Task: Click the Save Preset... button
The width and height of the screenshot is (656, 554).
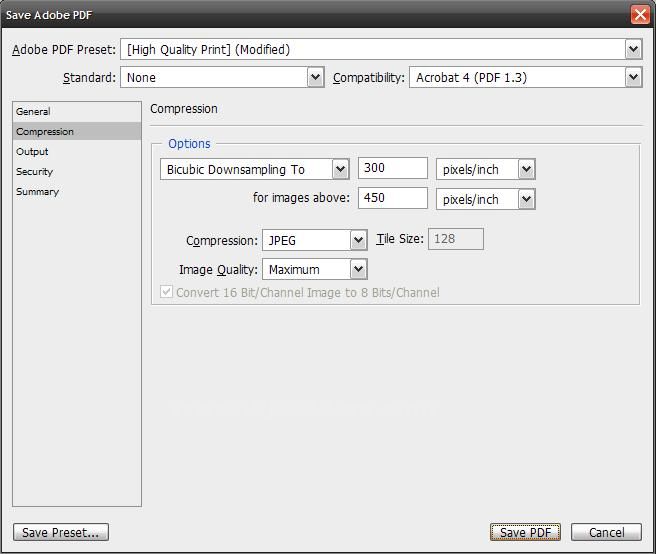Action: point(61,532)
